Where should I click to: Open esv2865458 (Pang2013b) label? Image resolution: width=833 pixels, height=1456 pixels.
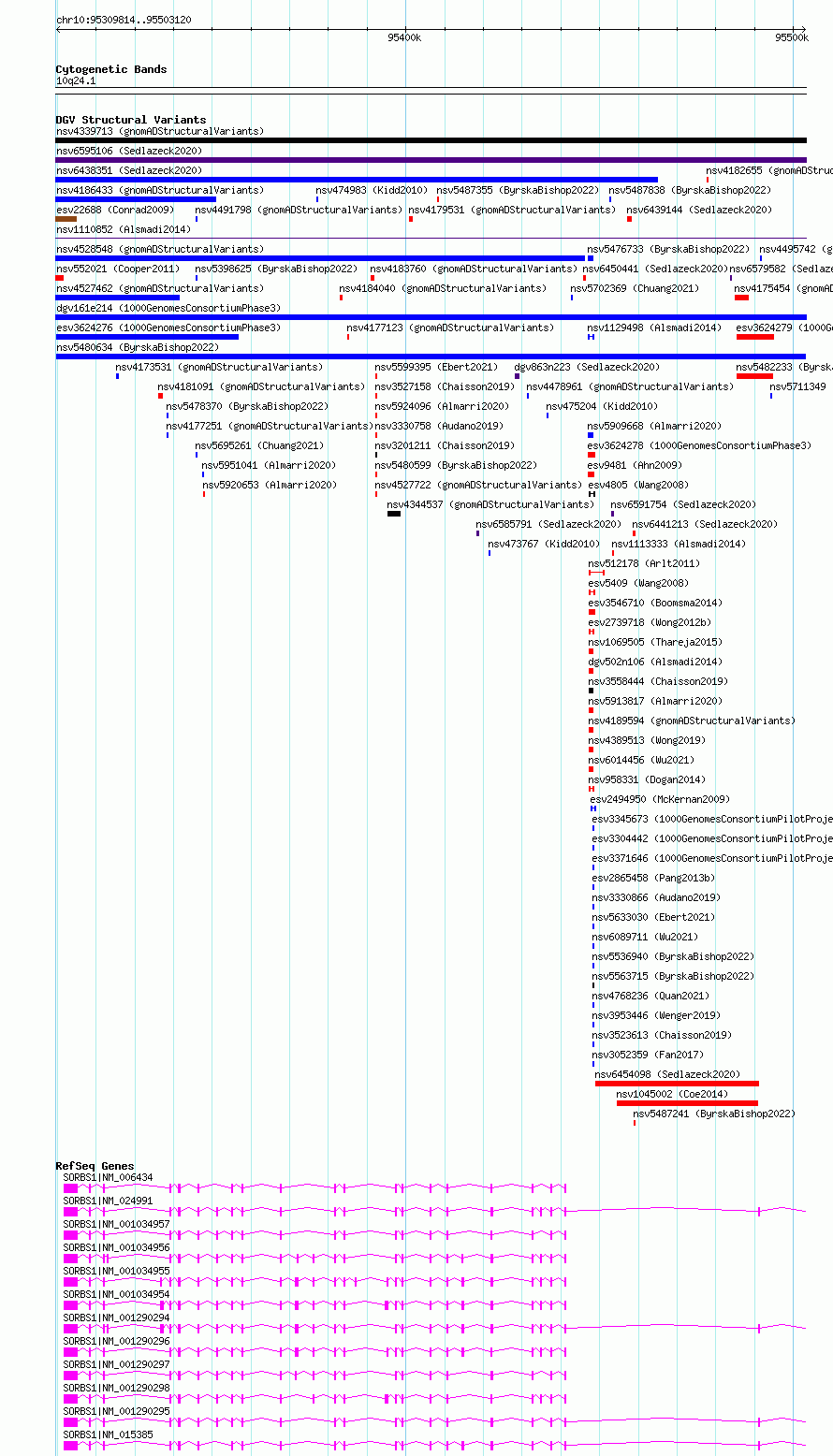pos(653,878)
